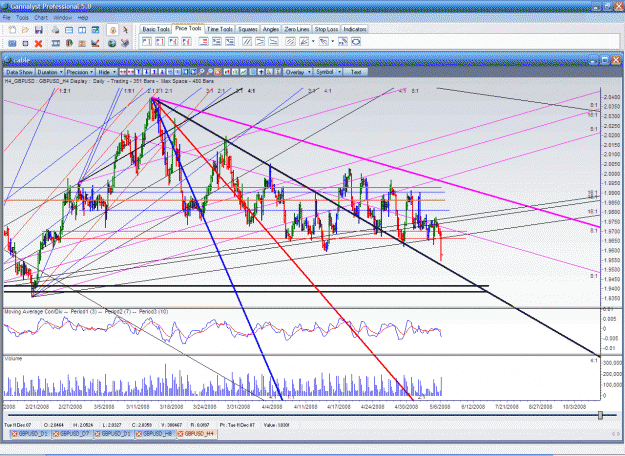
Task: Select the parallel diagonal lines price tool
Action: 247,41
